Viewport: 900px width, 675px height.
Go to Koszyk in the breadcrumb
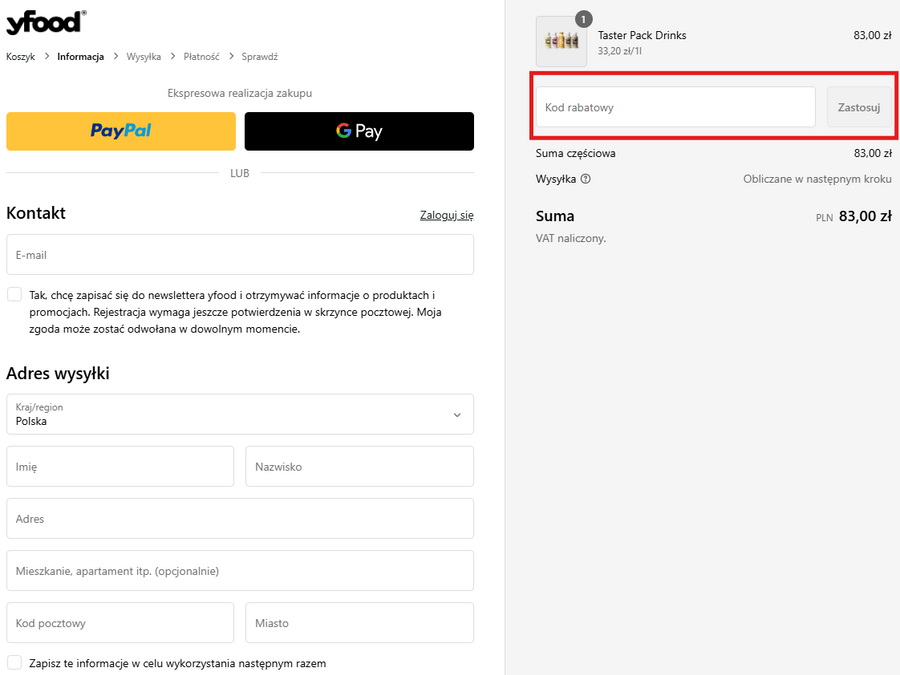(x=20, y=57)
